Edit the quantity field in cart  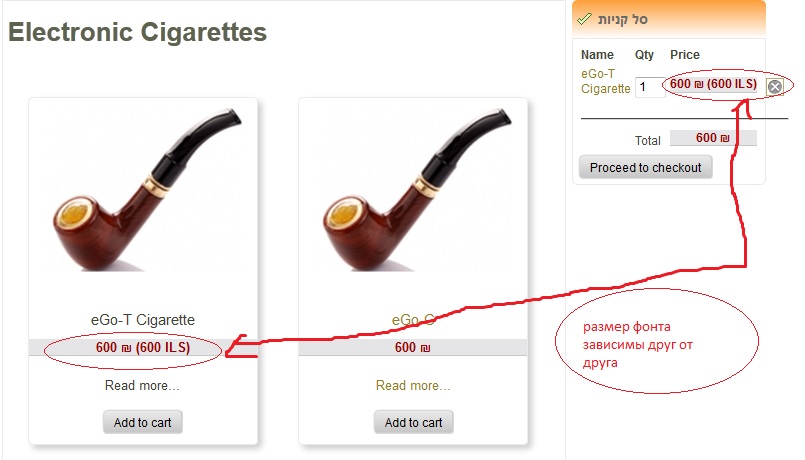648,87
